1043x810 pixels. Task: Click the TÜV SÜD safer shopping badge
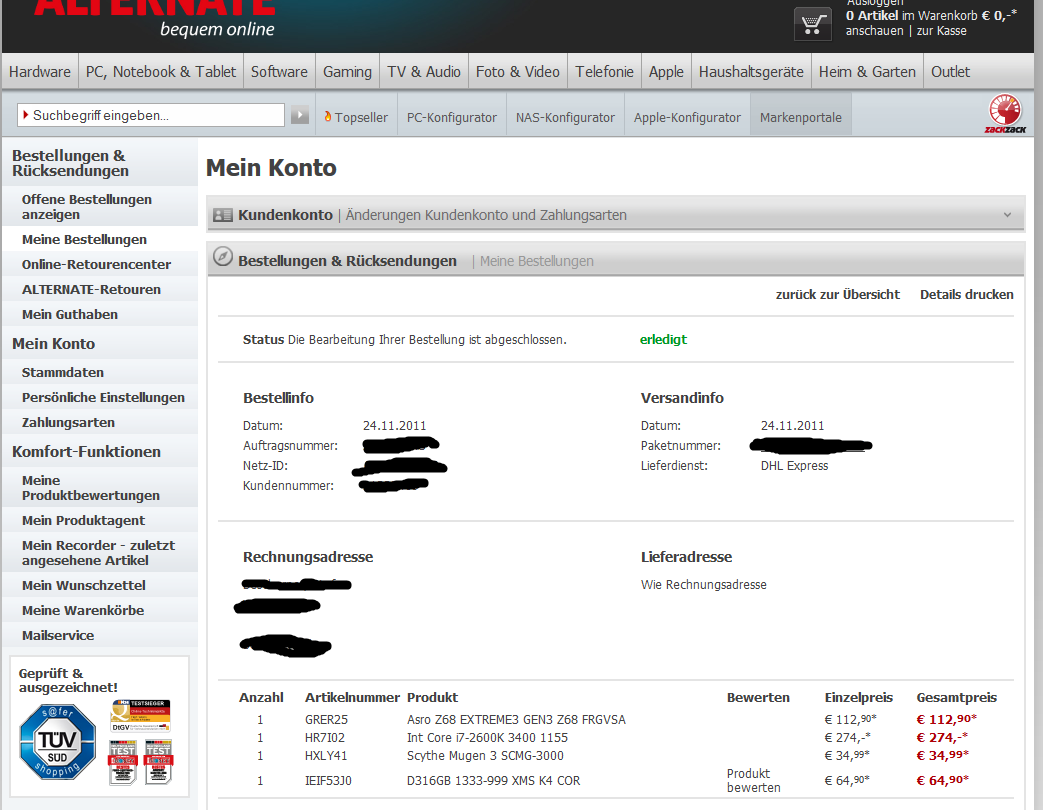57,742
